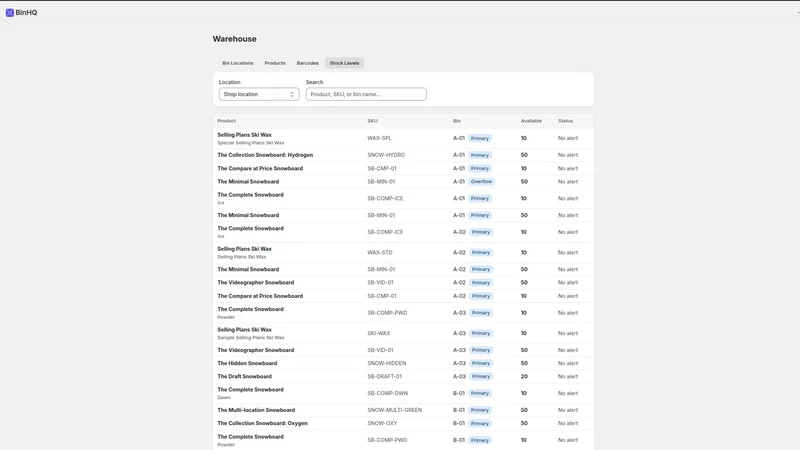Select the Stock Levels tab
Screen dimensions: 800x450
(x=344, y=63)
